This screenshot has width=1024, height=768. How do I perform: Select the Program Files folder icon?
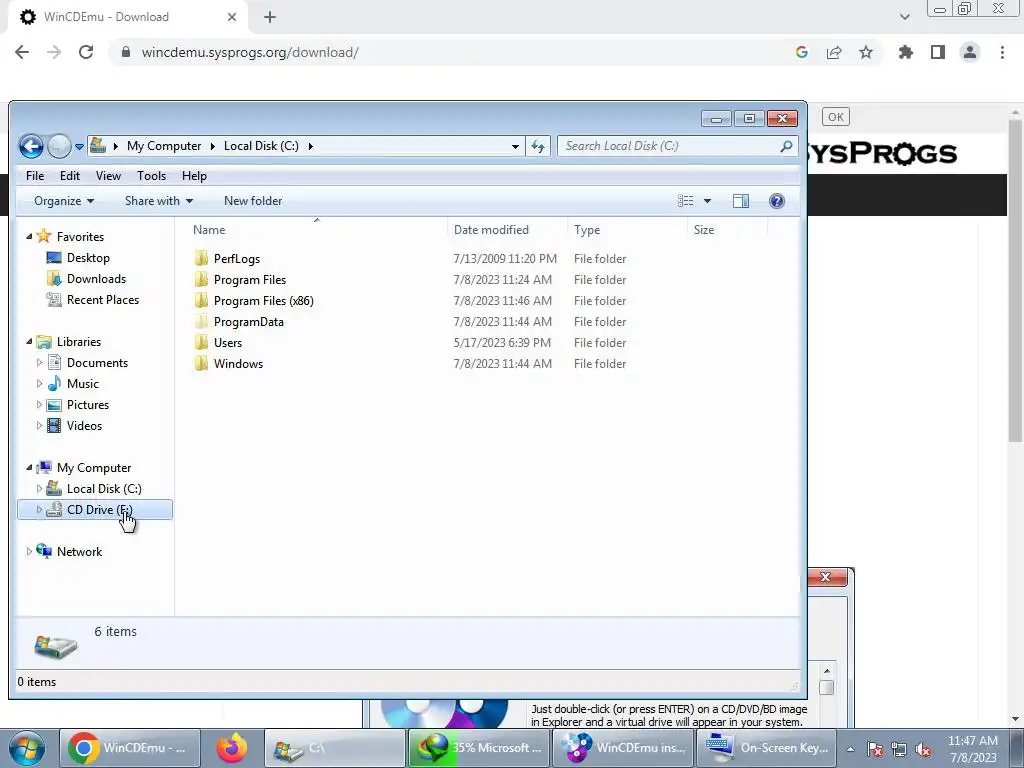pos(201,280)
